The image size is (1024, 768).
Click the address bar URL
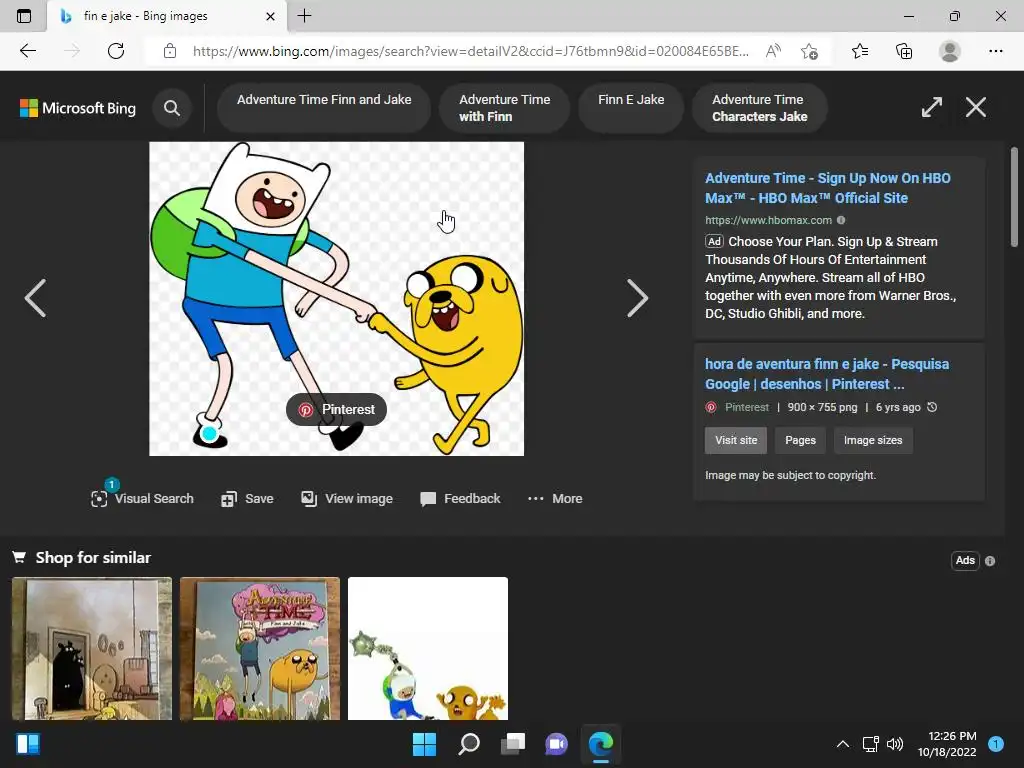(470, 51)
